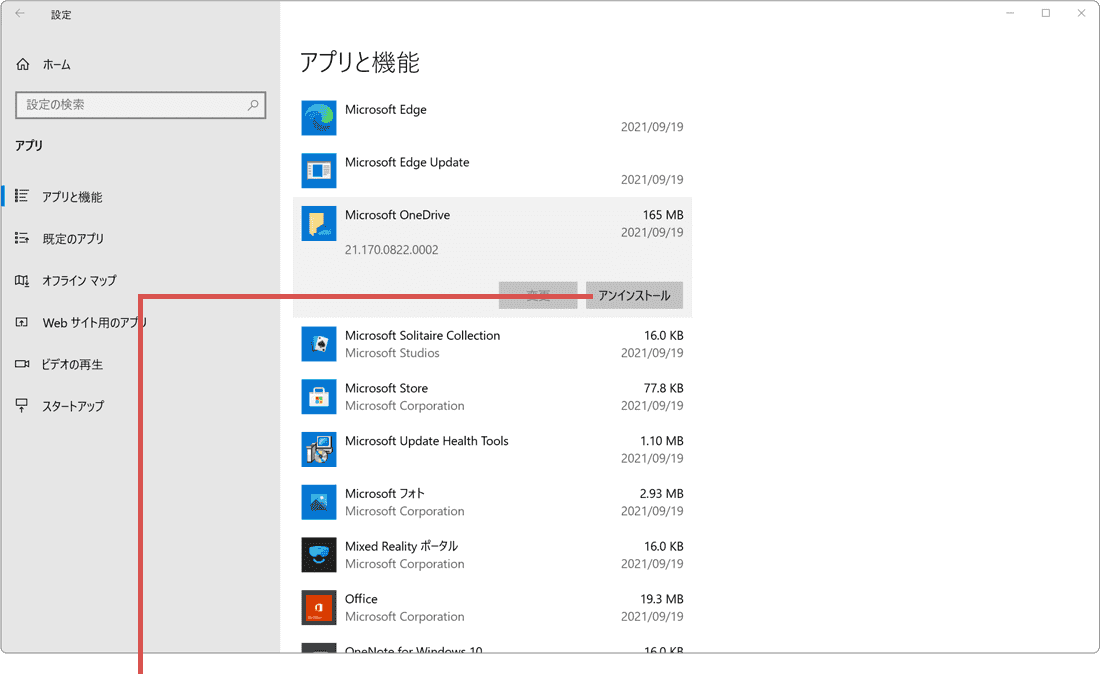The image size is (1100, 674).
Task: Click the 既定のアプリ sidebar icon
Action: coord(22,238)
